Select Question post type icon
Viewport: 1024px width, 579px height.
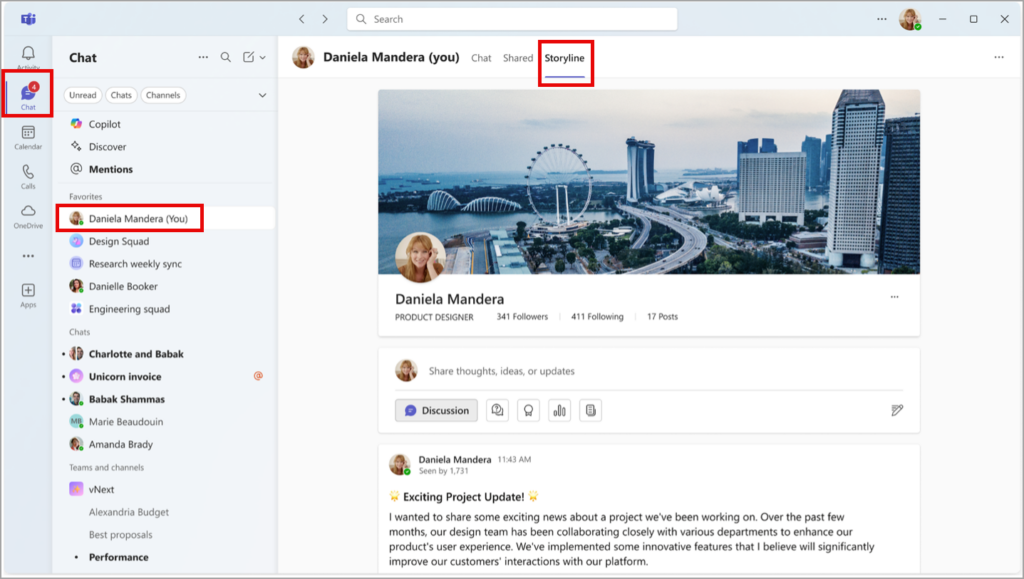(497, 411)
